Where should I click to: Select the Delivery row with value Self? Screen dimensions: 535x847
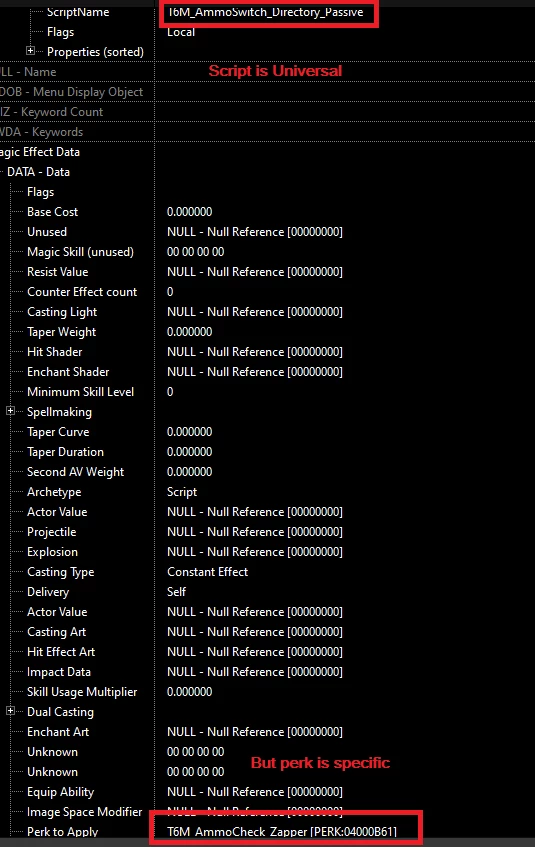pos(268,591)
